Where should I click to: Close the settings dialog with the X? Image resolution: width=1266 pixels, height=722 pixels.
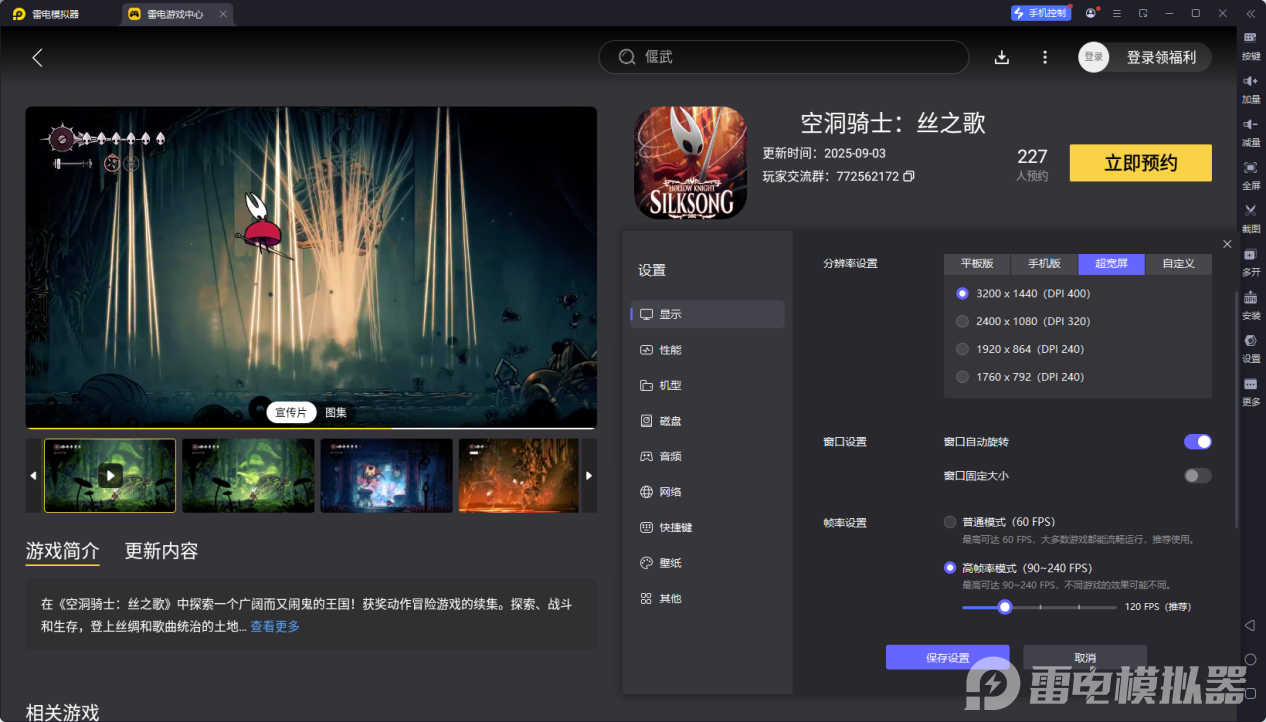[1228, 244]
